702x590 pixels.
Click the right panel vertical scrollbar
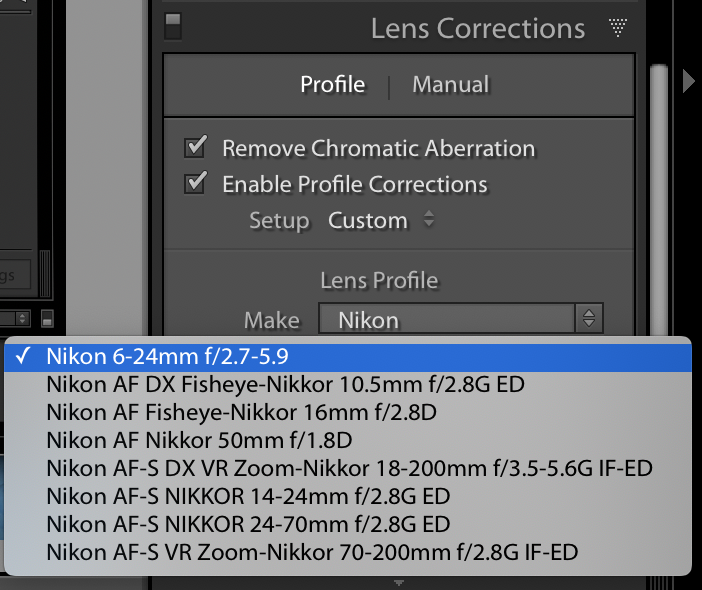659,199
